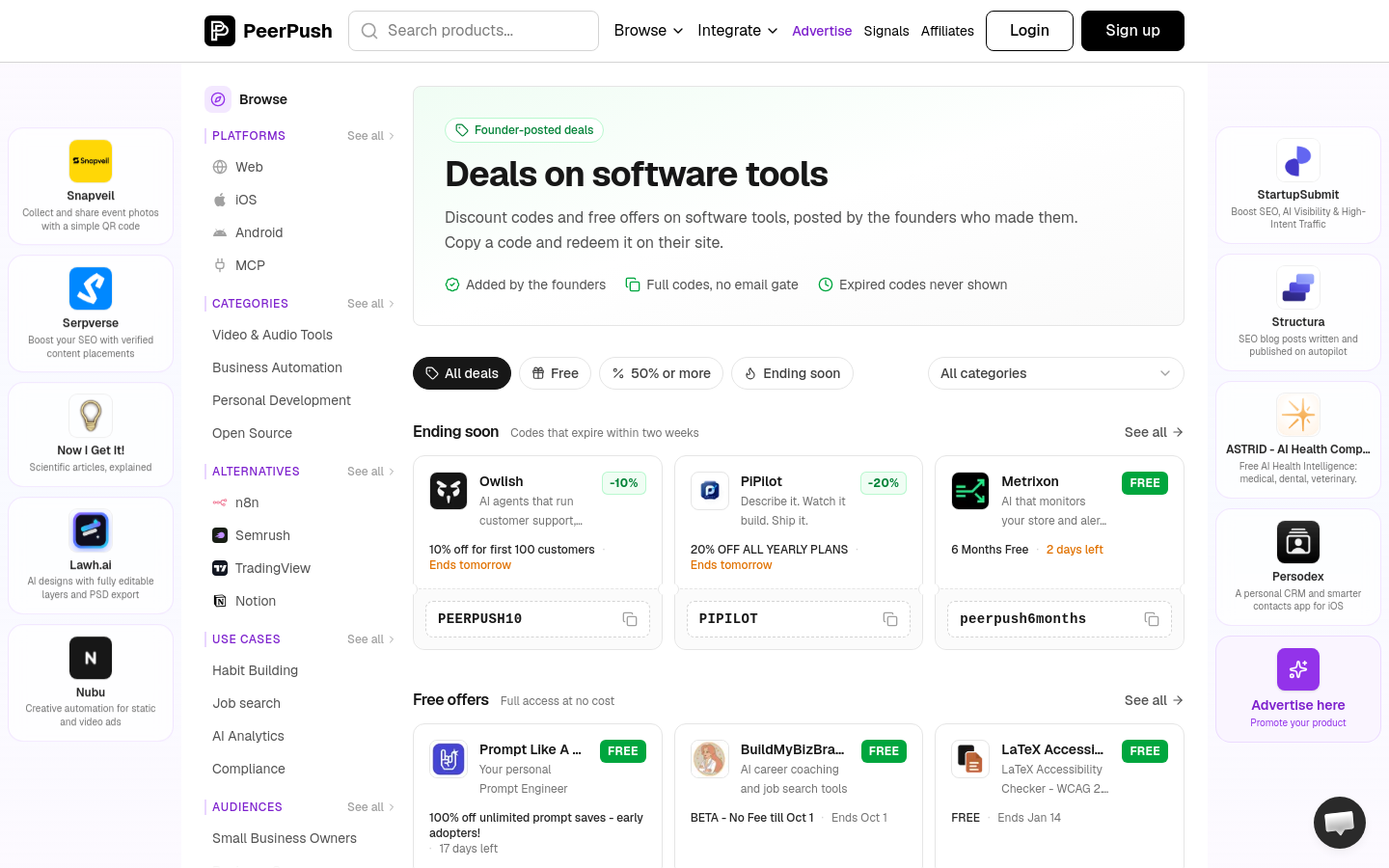1389x868 pixels.
Task: Click the PiPilot product logo
Action: coord(710,491)
